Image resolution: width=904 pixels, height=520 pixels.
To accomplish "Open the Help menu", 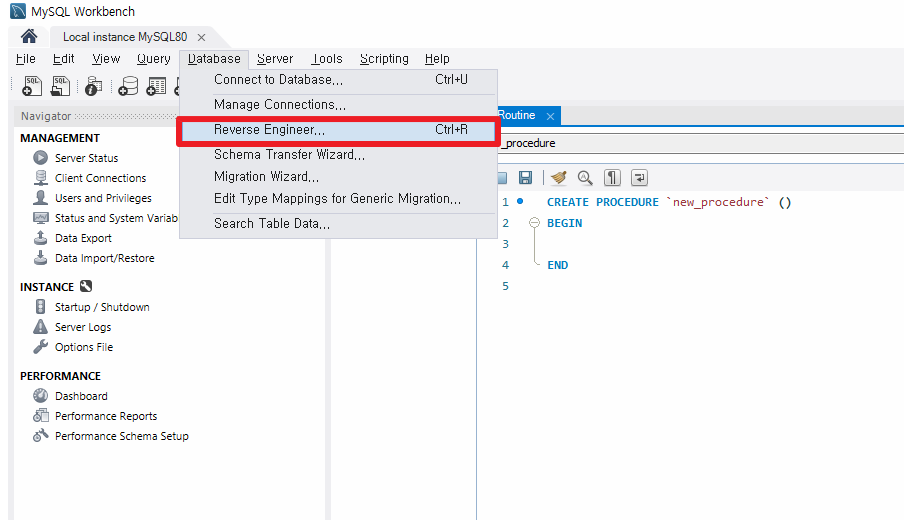I will [437, 59].
